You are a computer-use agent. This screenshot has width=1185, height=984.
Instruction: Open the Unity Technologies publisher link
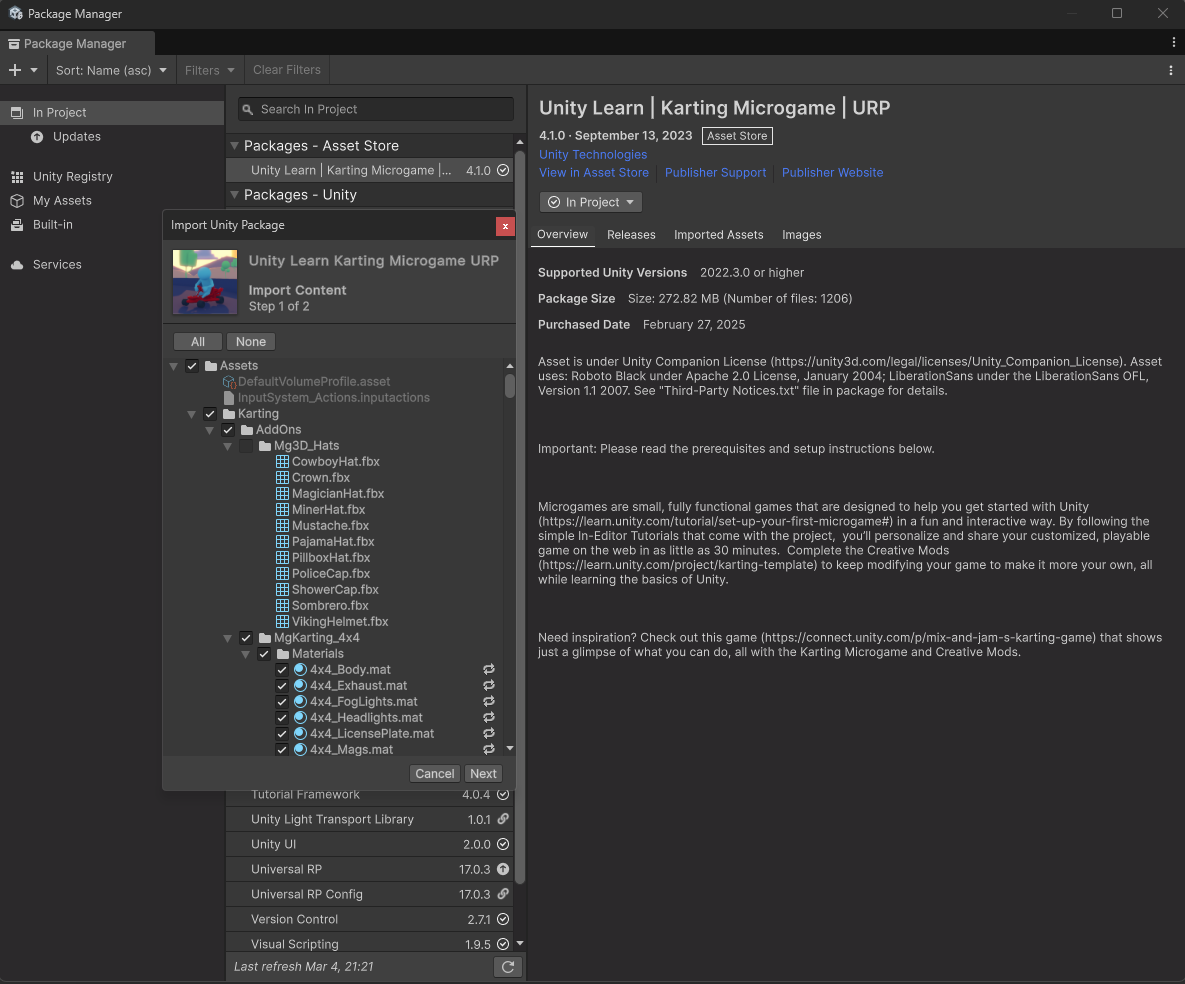click(x=593, y=155)
